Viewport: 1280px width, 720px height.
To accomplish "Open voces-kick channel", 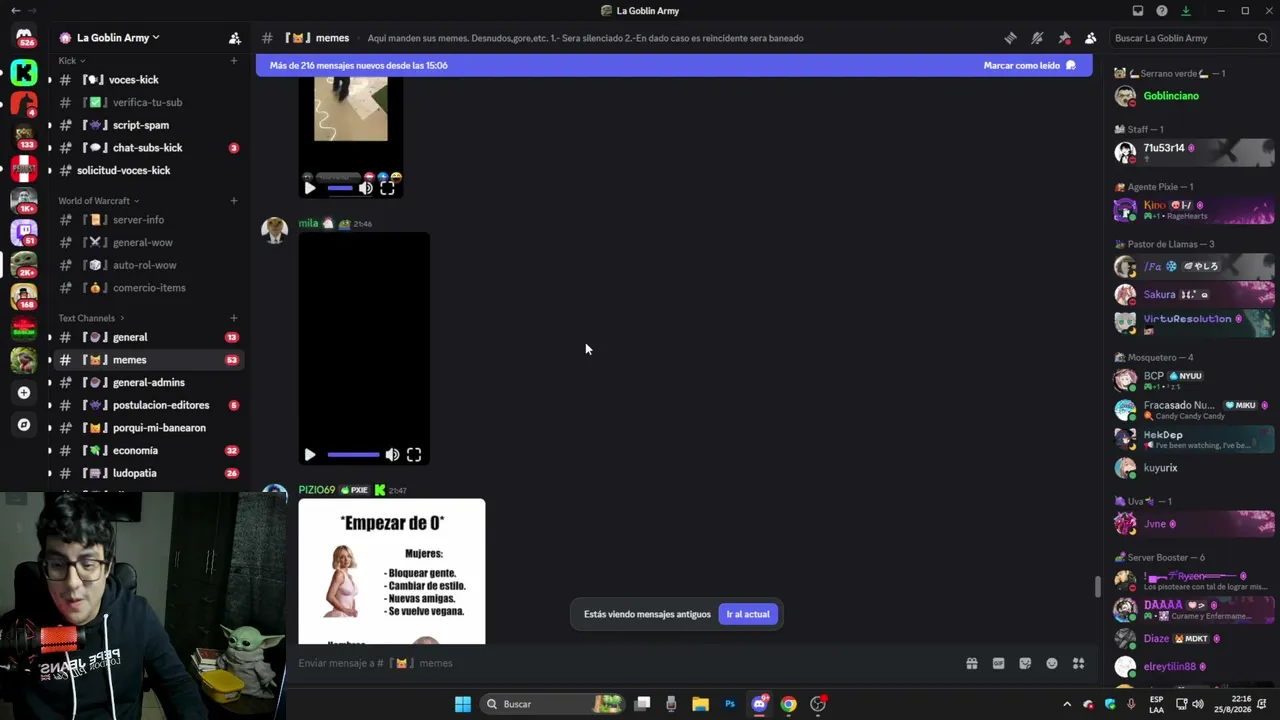I will (x=148, y=80).
